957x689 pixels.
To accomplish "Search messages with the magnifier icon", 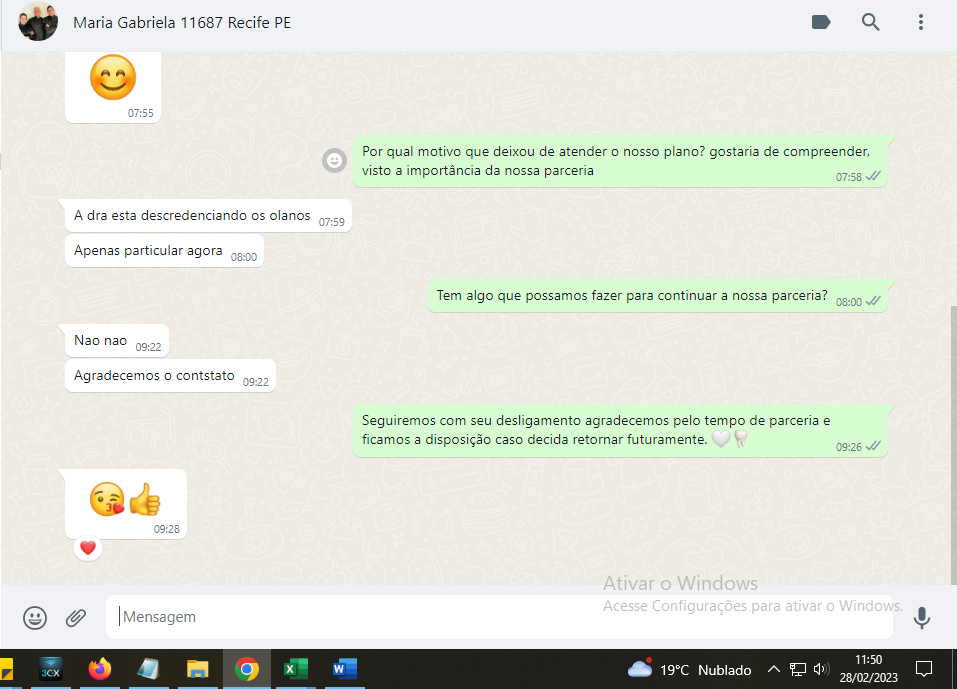I will click(871, 22).
